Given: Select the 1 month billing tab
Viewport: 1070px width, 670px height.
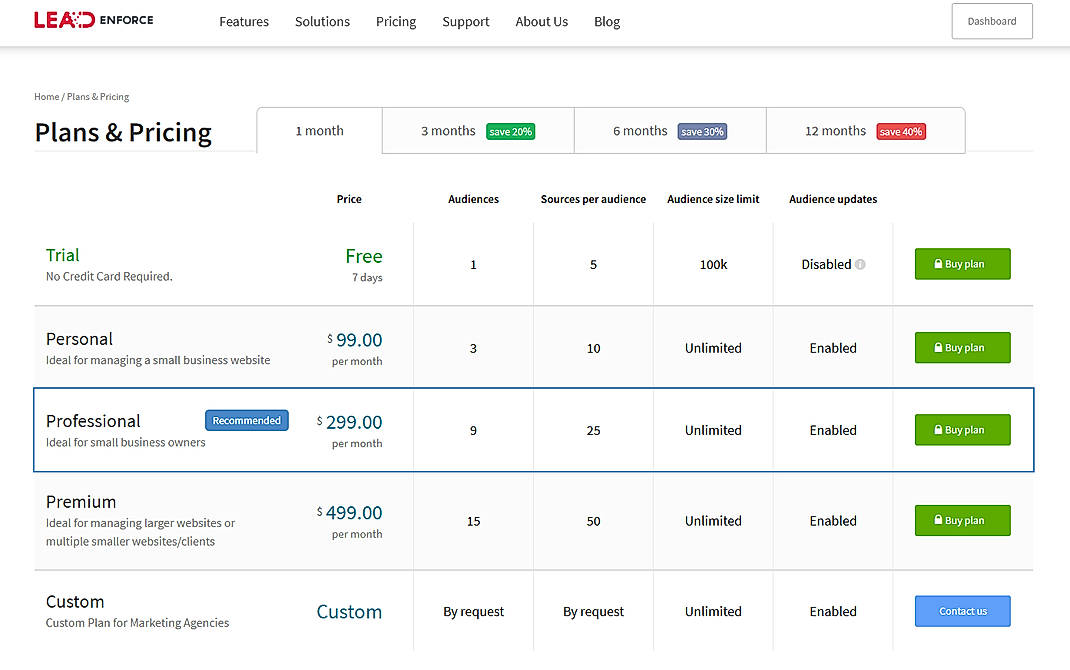Looking at the screenshot, I should coord(319,130).
